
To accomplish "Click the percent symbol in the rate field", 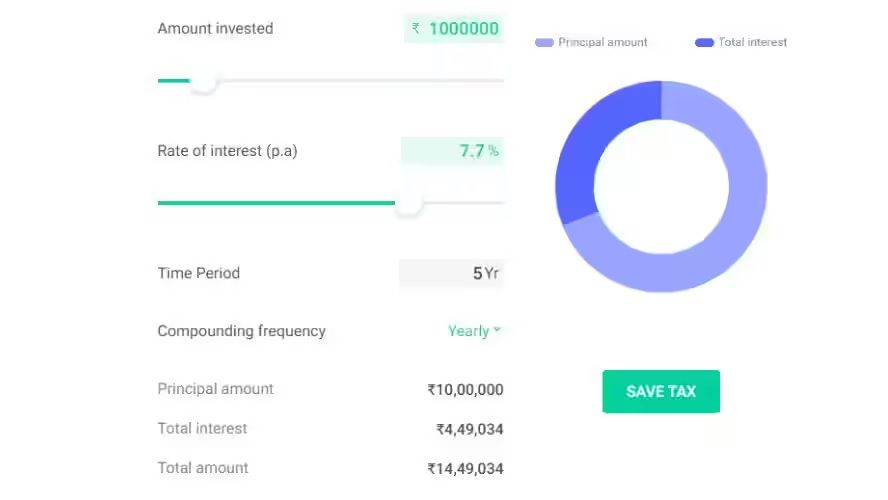I will click(493, 151).
